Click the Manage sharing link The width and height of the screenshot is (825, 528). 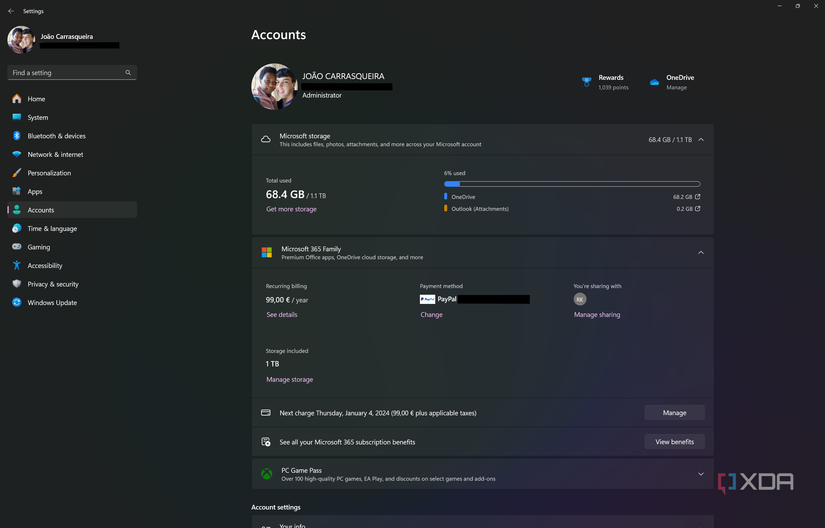click(x=597, y=314)
